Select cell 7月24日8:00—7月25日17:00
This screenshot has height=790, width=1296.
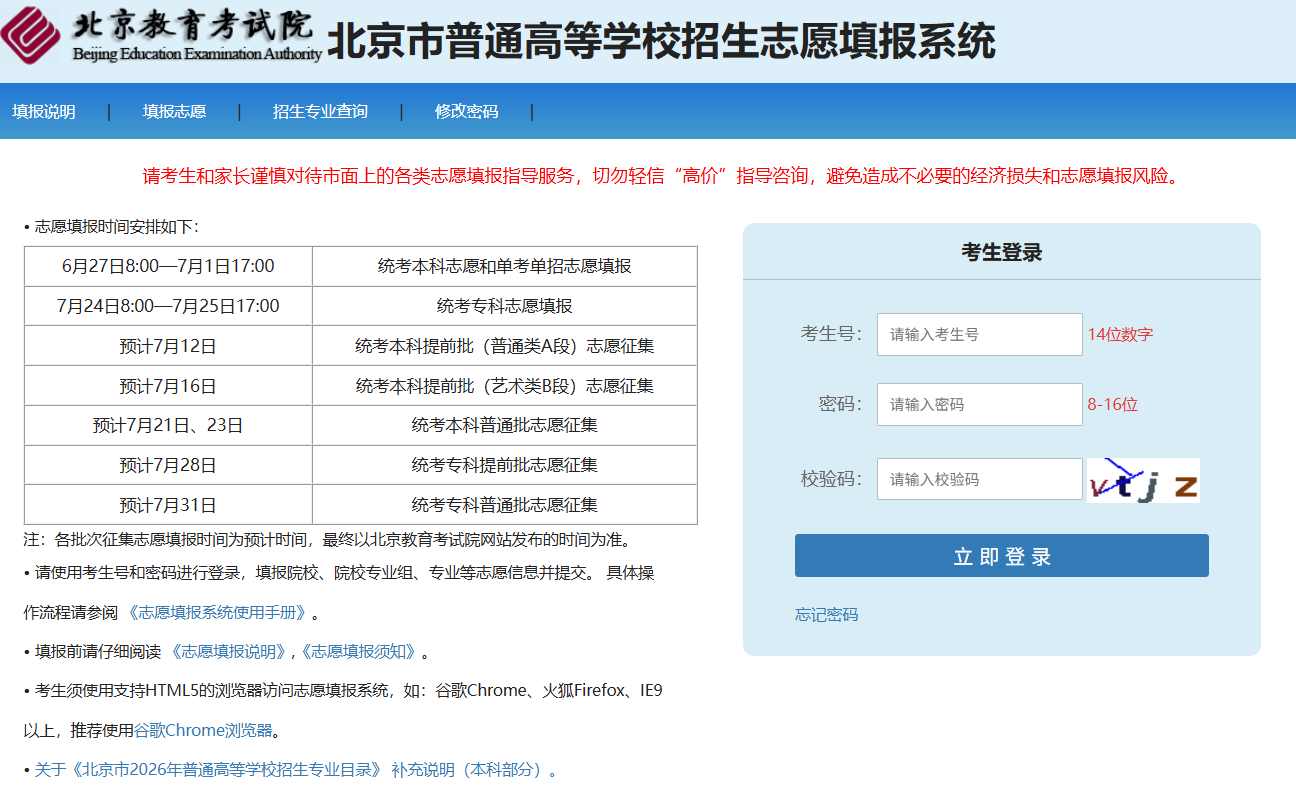click(168, 306)
